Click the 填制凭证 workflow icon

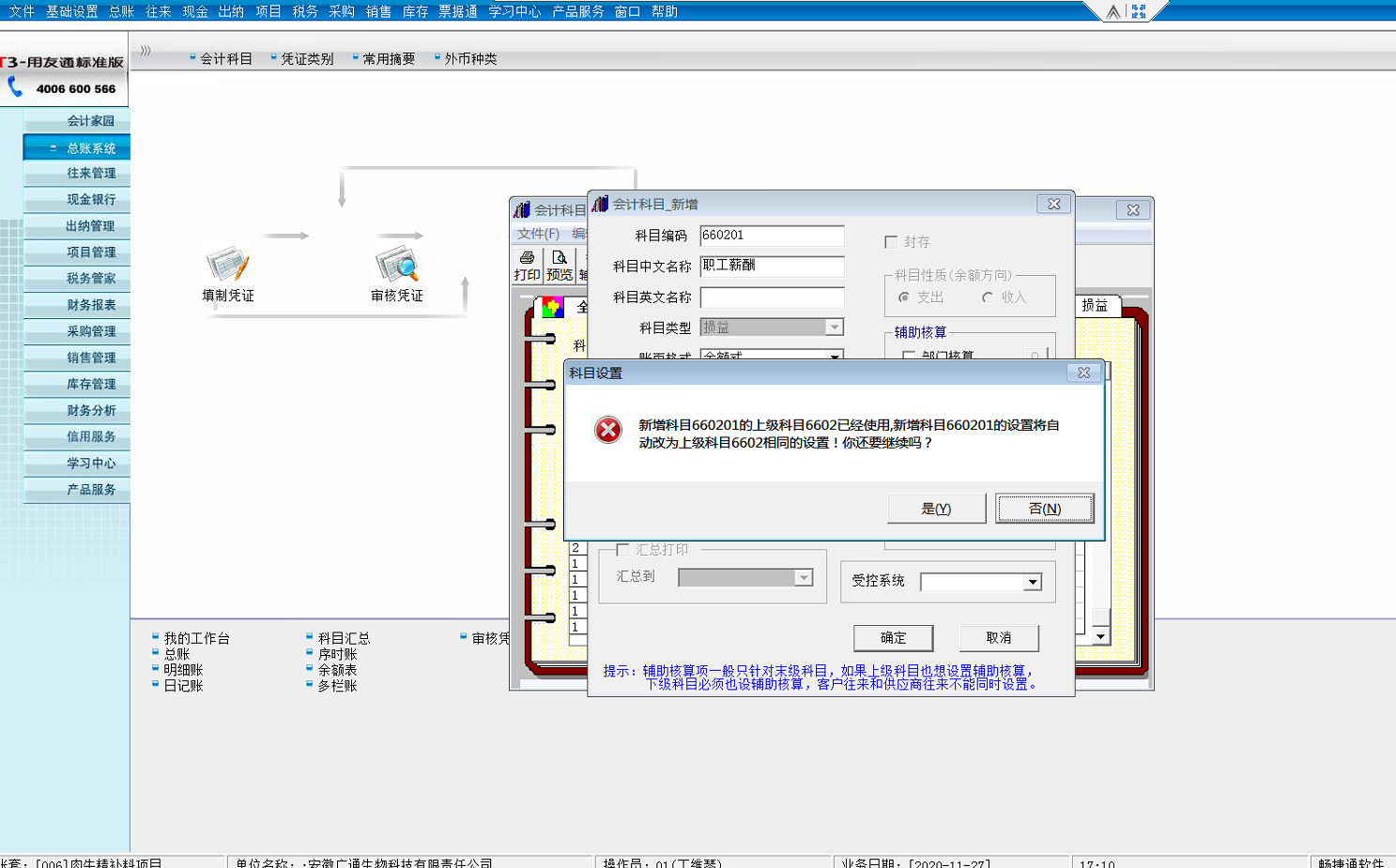[228, 265]
